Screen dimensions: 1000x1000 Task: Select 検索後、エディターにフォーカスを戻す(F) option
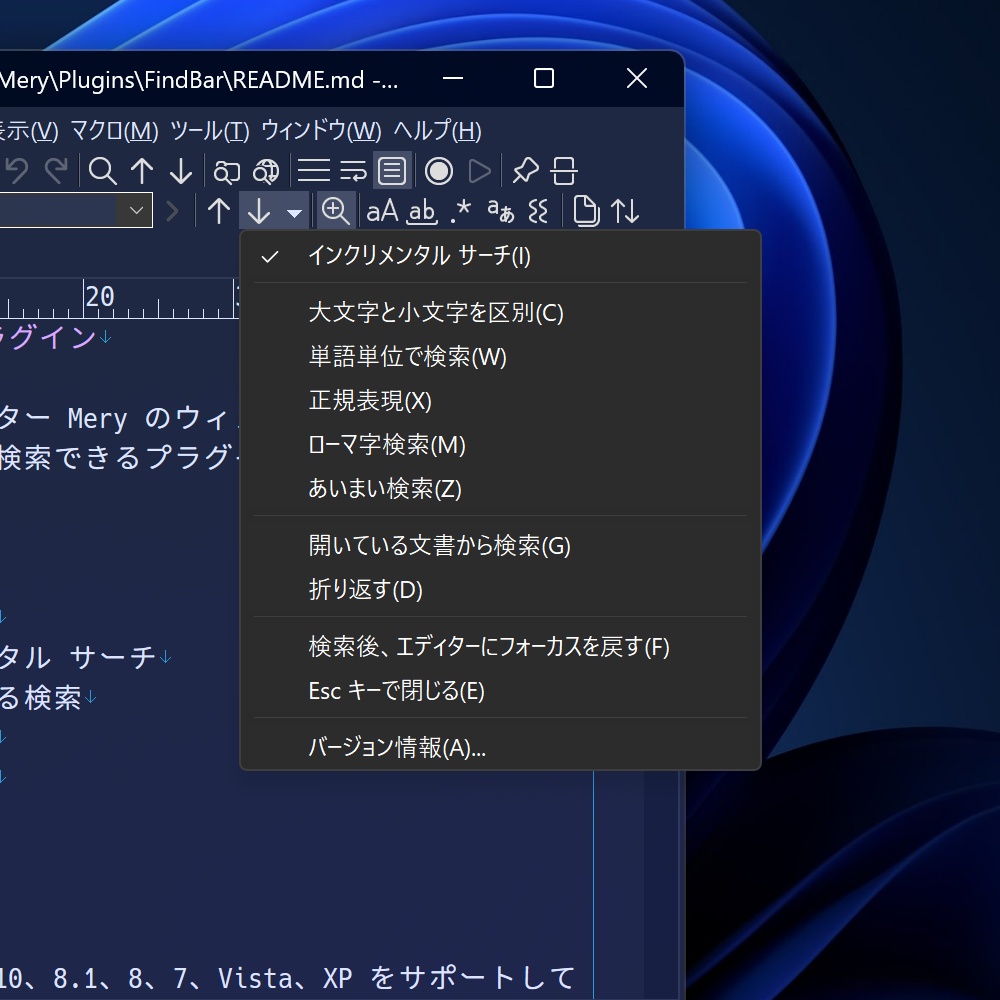500,647
